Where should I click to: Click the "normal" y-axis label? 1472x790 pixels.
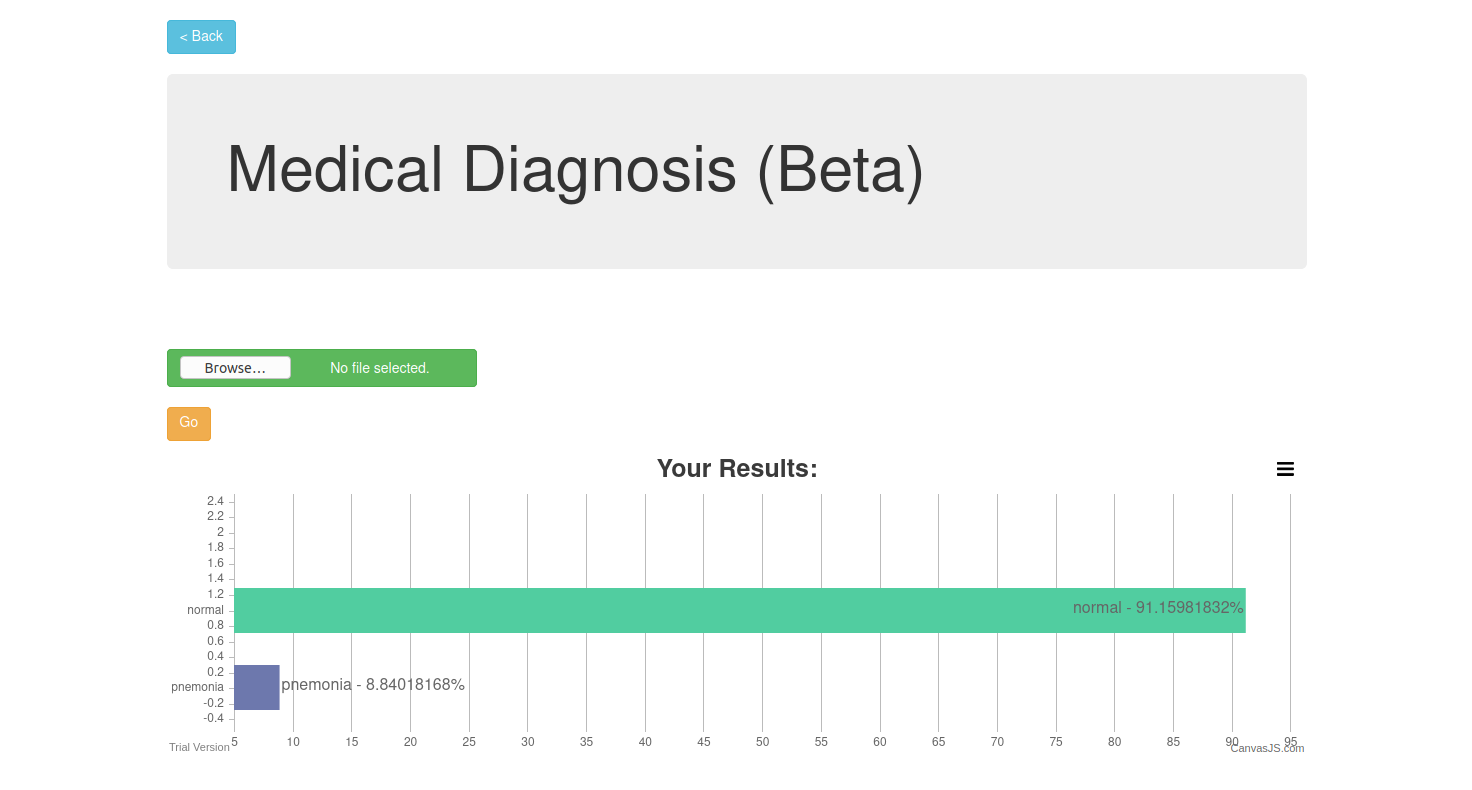coord(205,610)
